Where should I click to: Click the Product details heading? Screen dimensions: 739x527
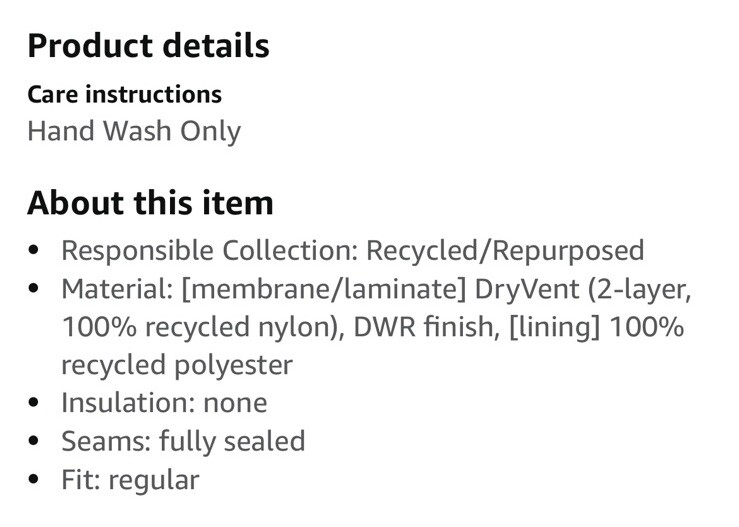tap(148, 45)
